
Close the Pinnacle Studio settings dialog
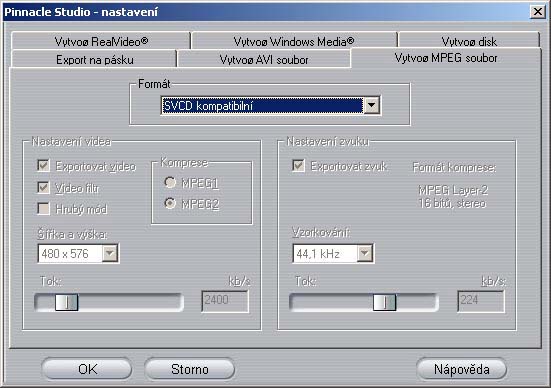tap(538, 12)
